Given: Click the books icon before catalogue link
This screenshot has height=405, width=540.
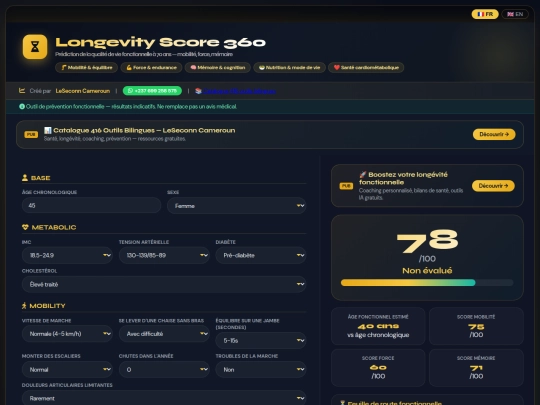Looking at the screenshot, I should pyautogui.click(x=198, y=91).
